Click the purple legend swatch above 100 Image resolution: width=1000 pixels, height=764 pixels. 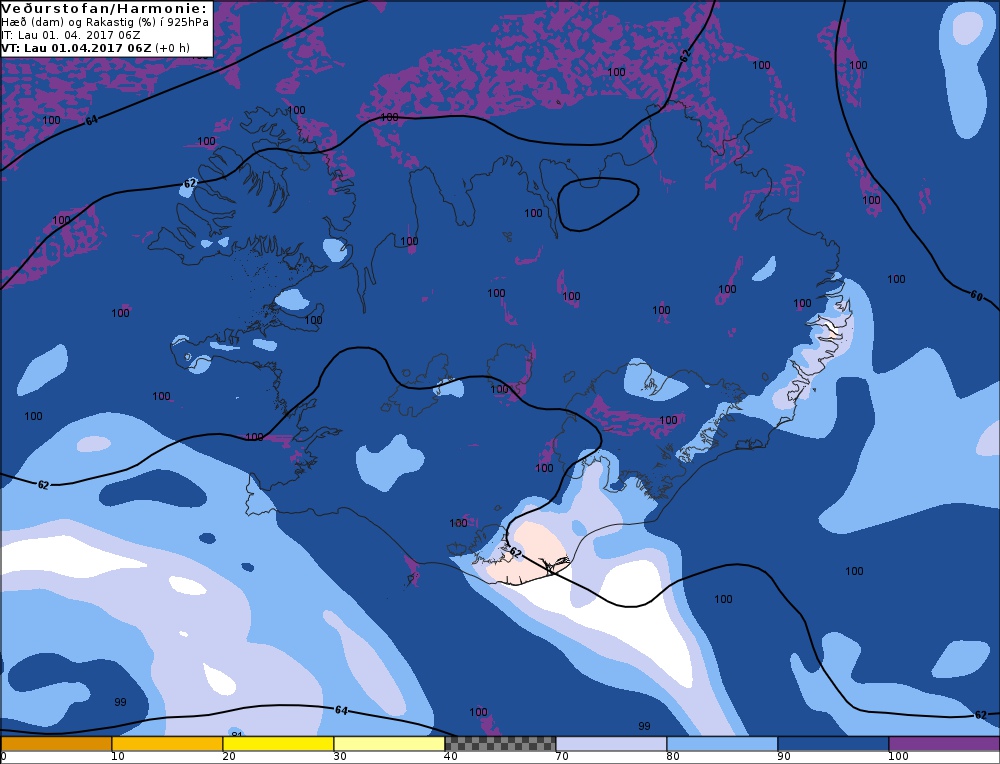[x=944, y=744]
